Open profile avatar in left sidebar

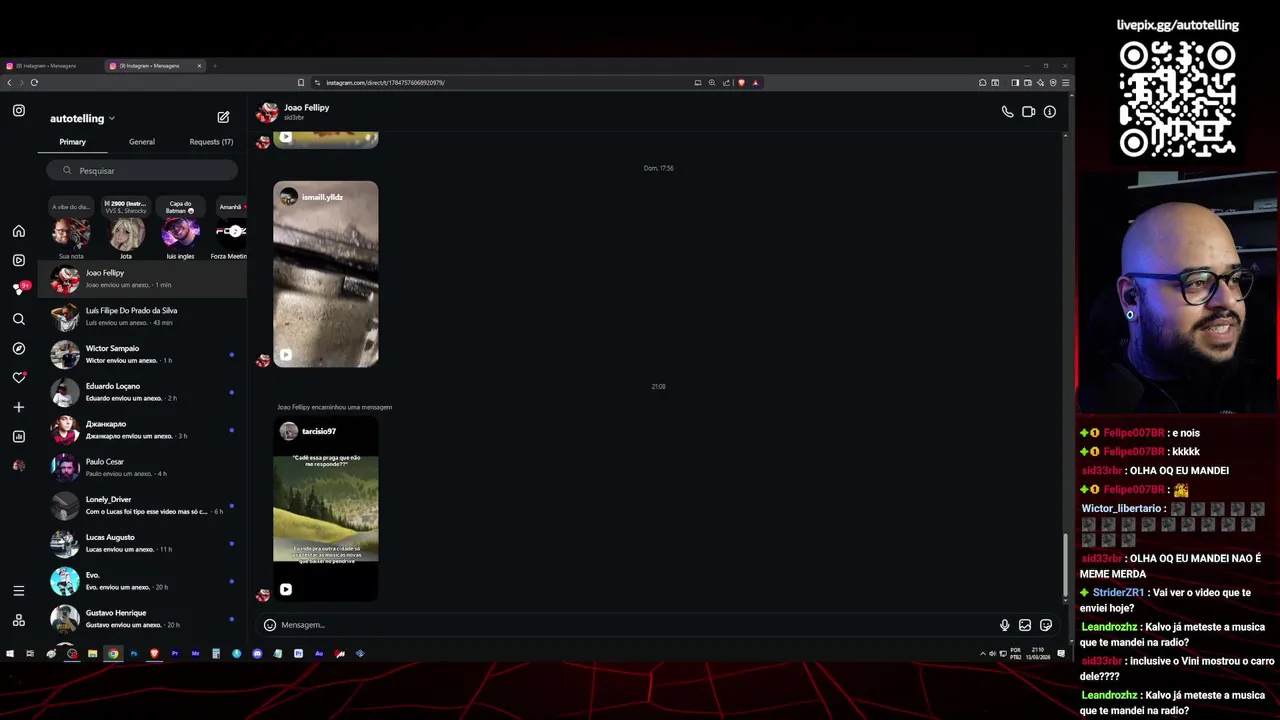pos(18,466)
